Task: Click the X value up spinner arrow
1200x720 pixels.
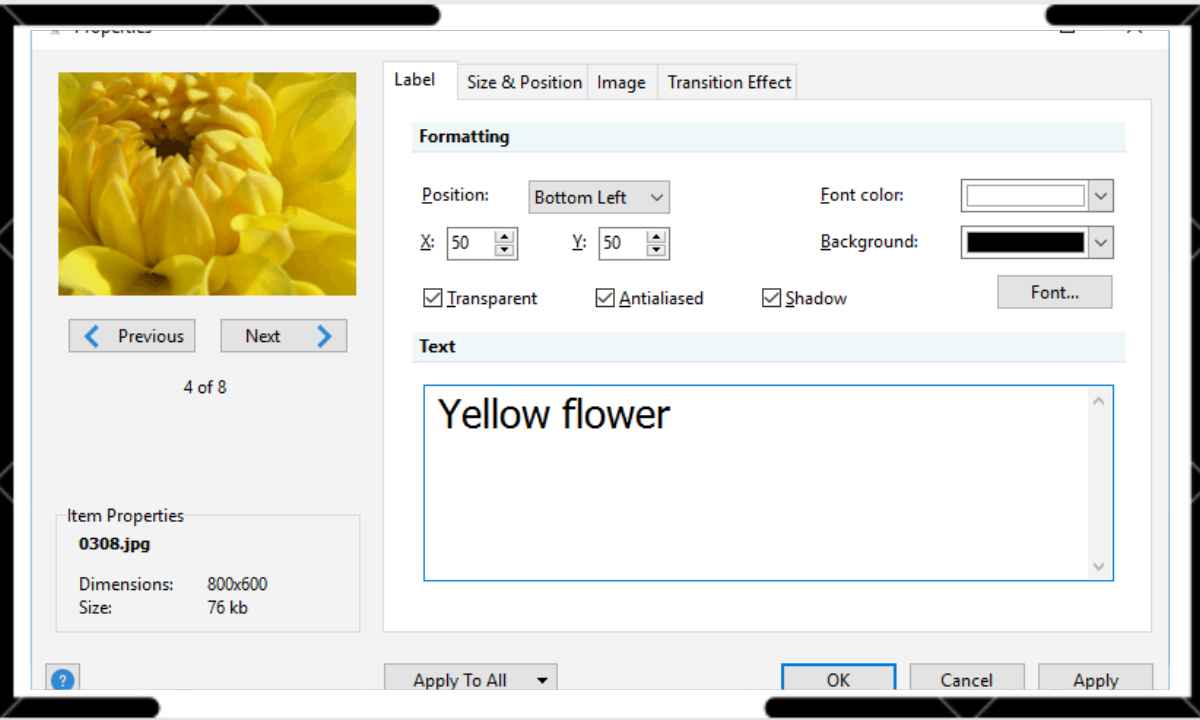Action: point(505,238)
